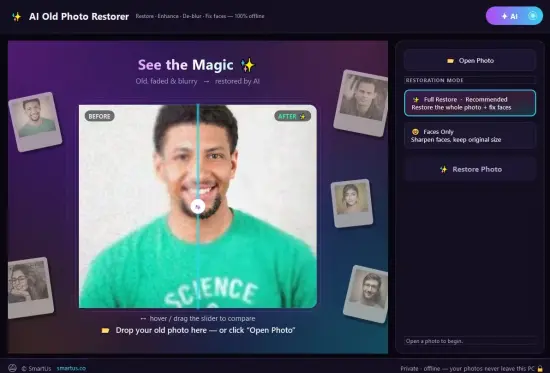Click the SmartUs logo icon in the footer
550x373 pixels.
[x=12, y=368]
